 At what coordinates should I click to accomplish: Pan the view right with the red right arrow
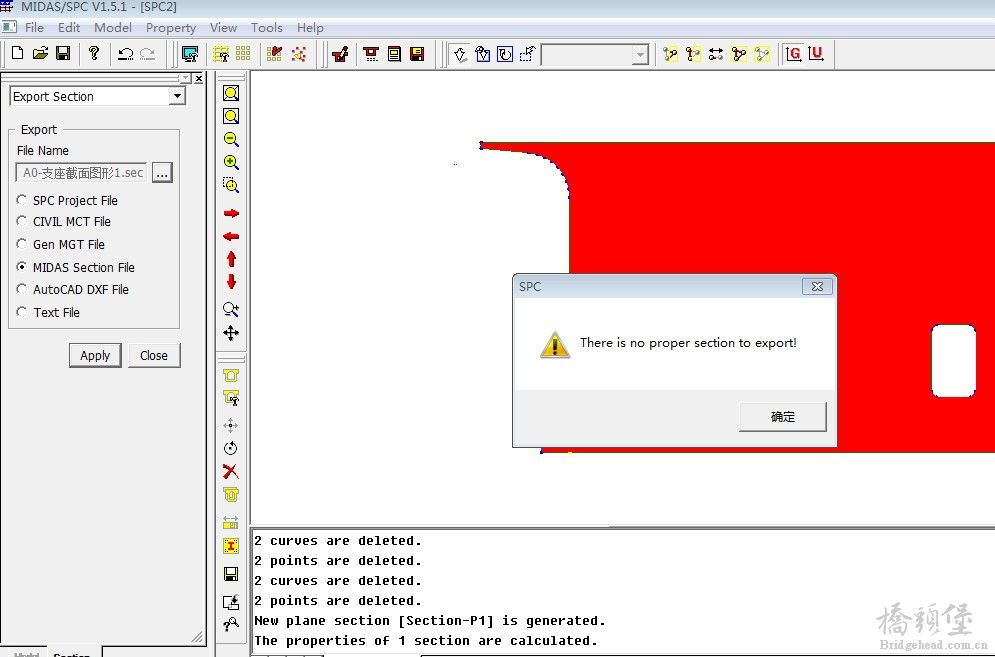[x=231, y=213]
